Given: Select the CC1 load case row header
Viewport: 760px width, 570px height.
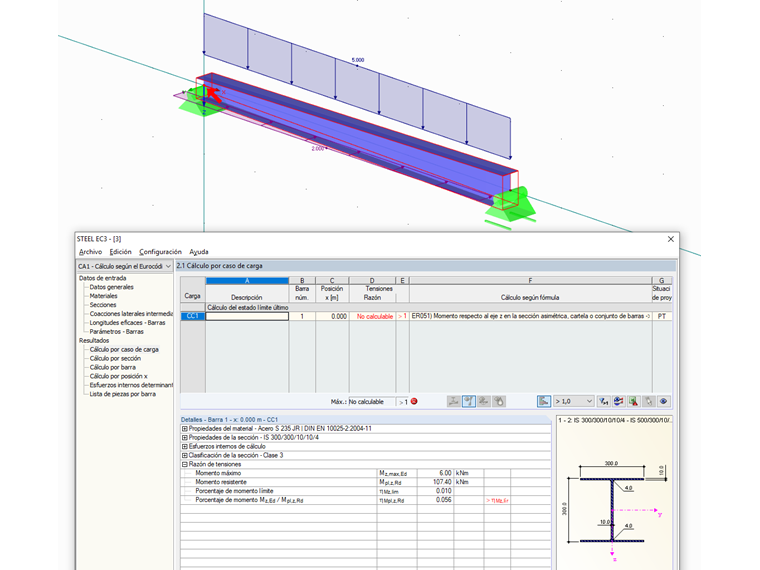Looking at the screenshot, I should tap(192, 316).
